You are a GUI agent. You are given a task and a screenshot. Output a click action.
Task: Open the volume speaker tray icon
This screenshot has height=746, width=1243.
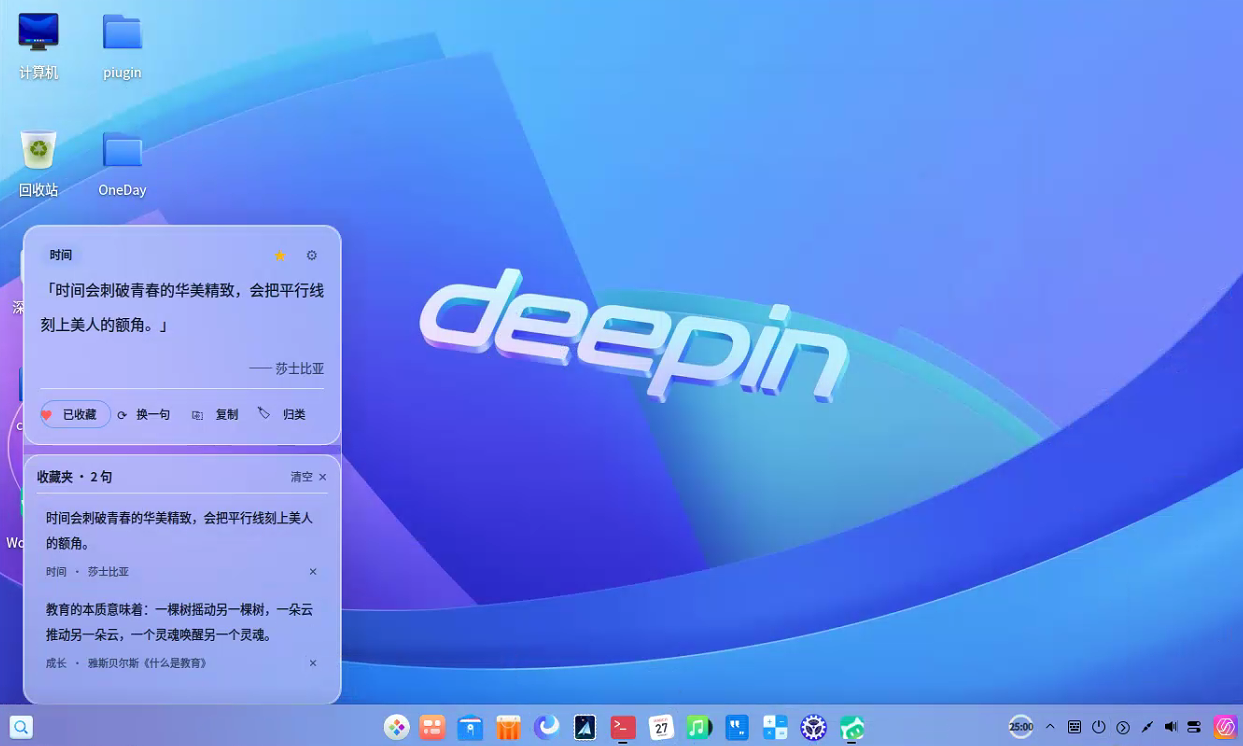[1171, 727]
